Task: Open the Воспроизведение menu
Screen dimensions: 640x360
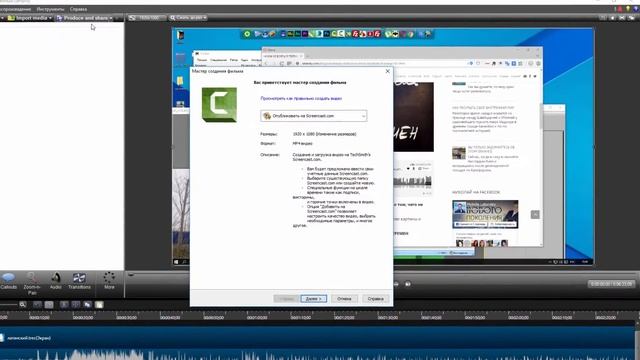Action: coord(15,9)
